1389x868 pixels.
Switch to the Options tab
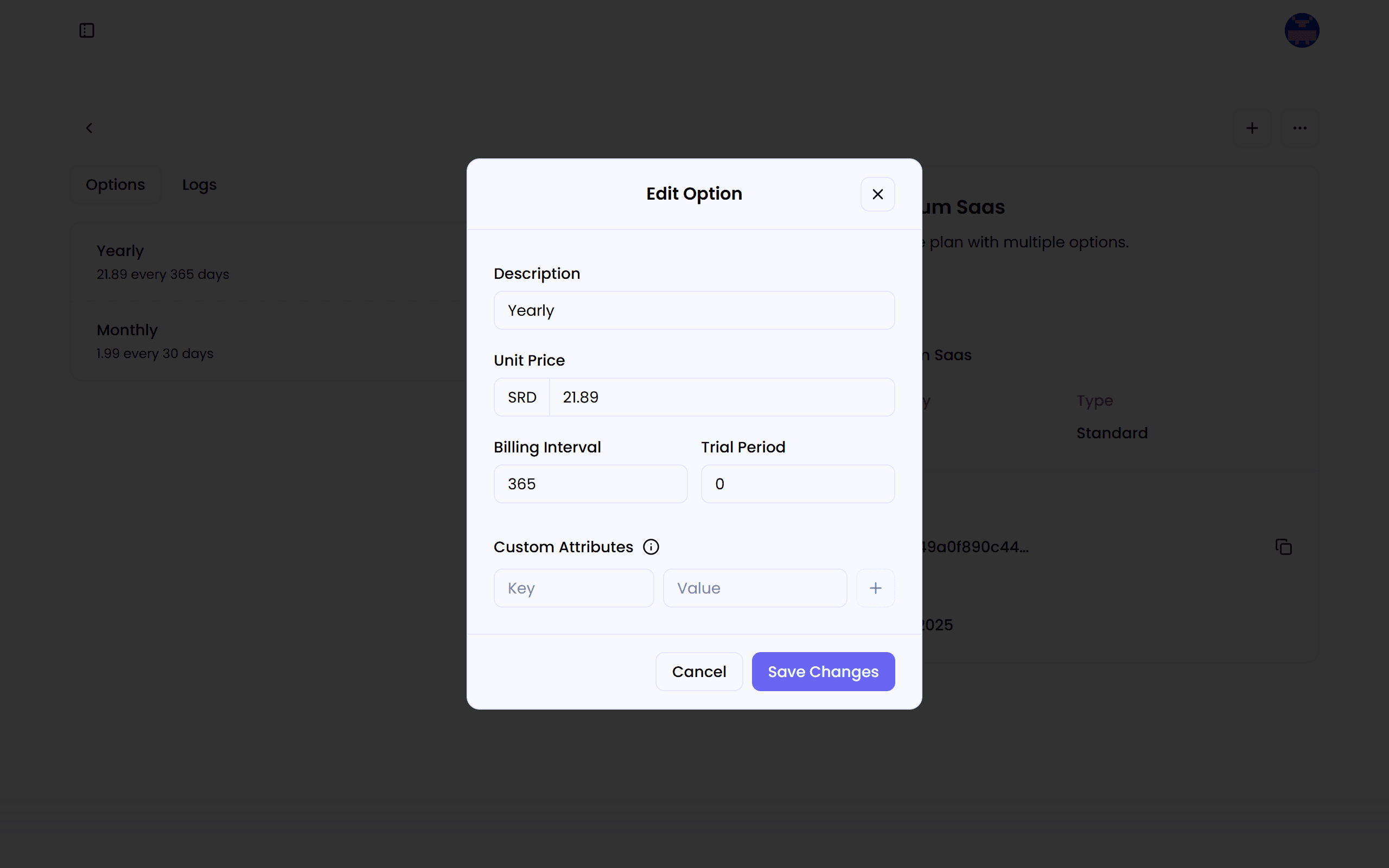(x=115, y=184)
